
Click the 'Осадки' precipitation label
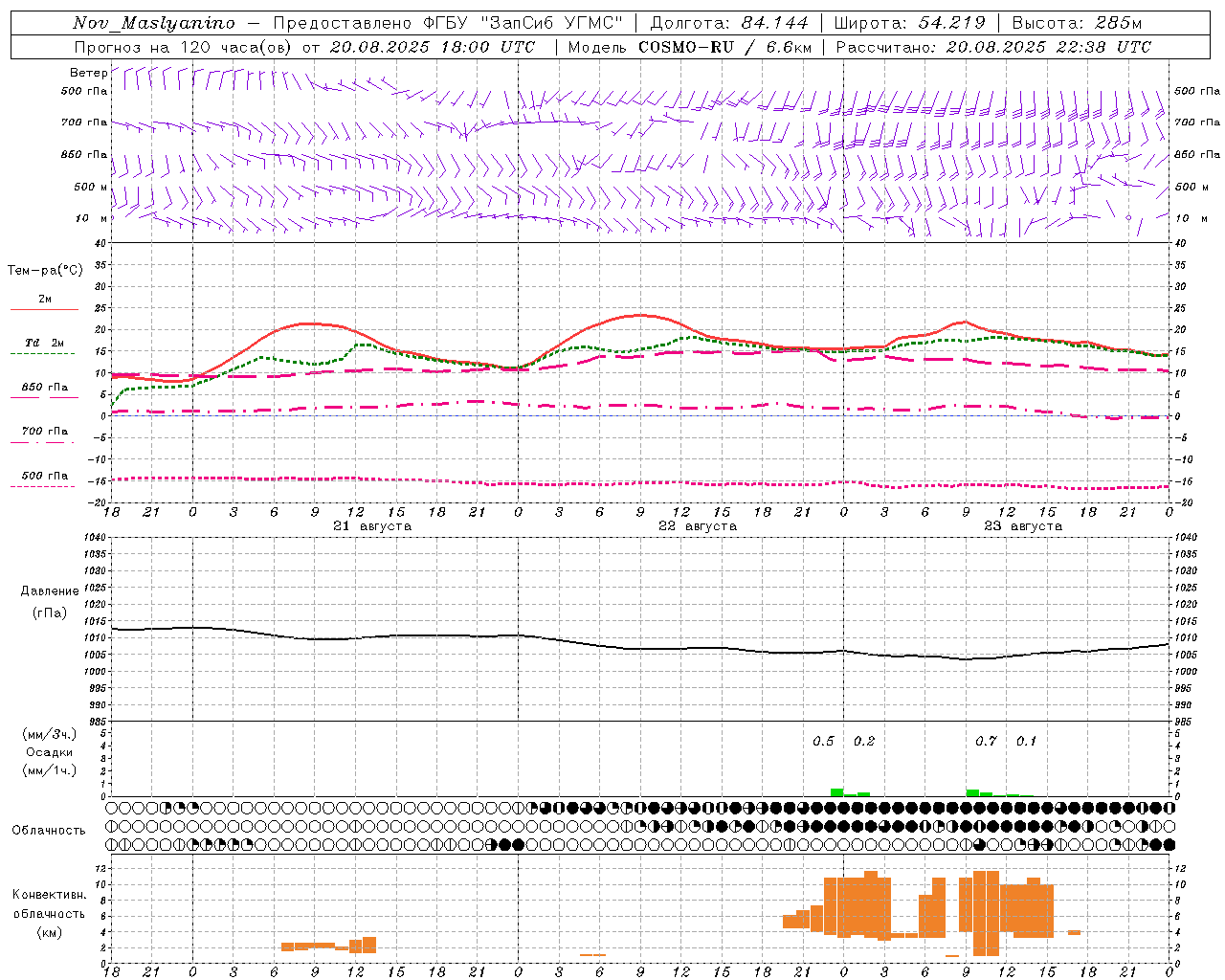pyautogui.click(x=50, y=752)
